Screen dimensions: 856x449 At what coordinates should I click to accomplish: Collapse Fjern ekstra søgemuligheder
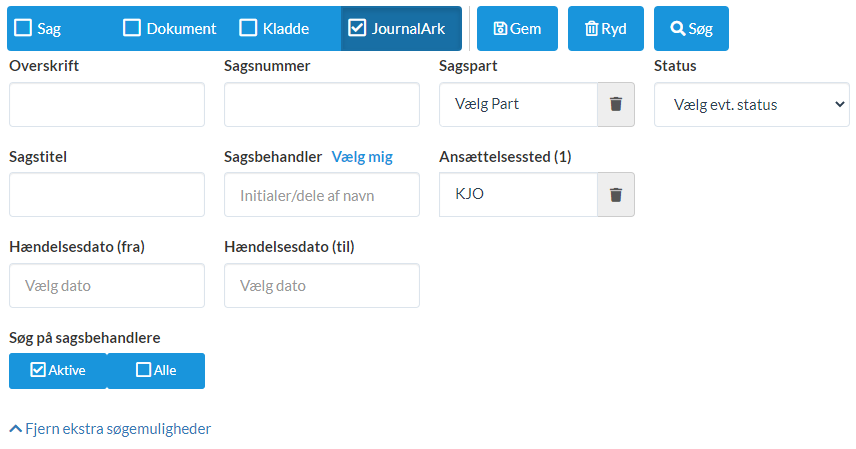click(110, 428)
